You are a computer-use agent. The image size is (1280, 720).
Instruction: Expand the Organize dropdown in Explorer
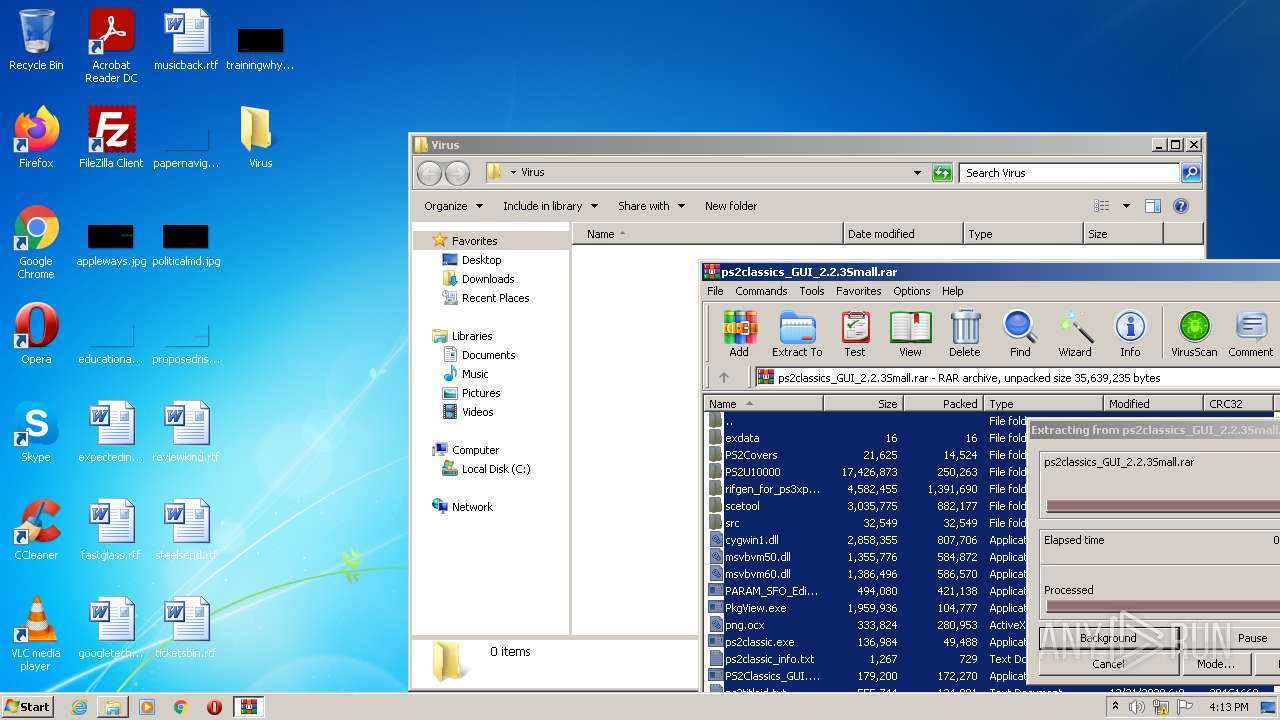coord(453,206)
